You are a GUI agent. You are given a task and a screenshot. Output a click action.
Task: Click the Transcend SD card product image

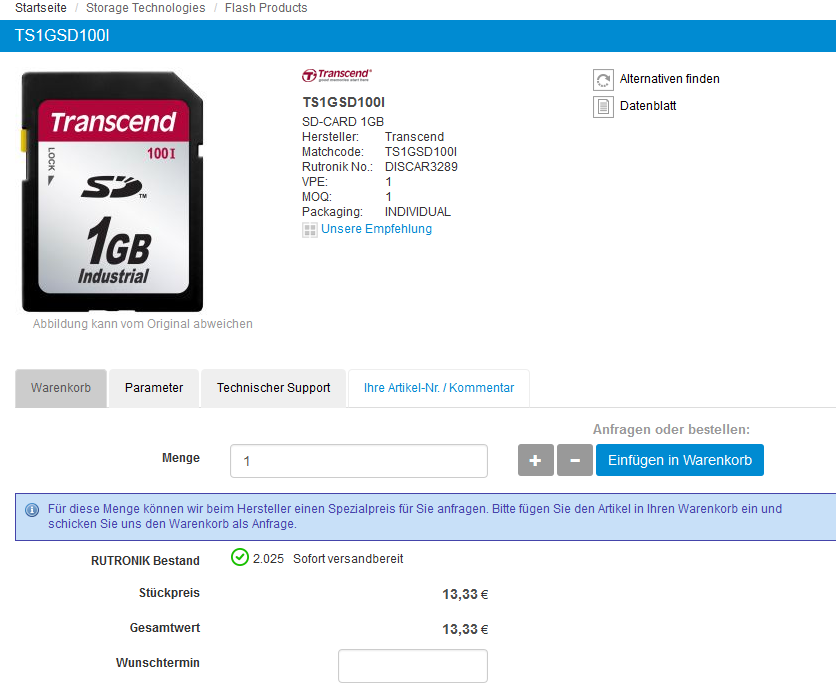point(112,191)
